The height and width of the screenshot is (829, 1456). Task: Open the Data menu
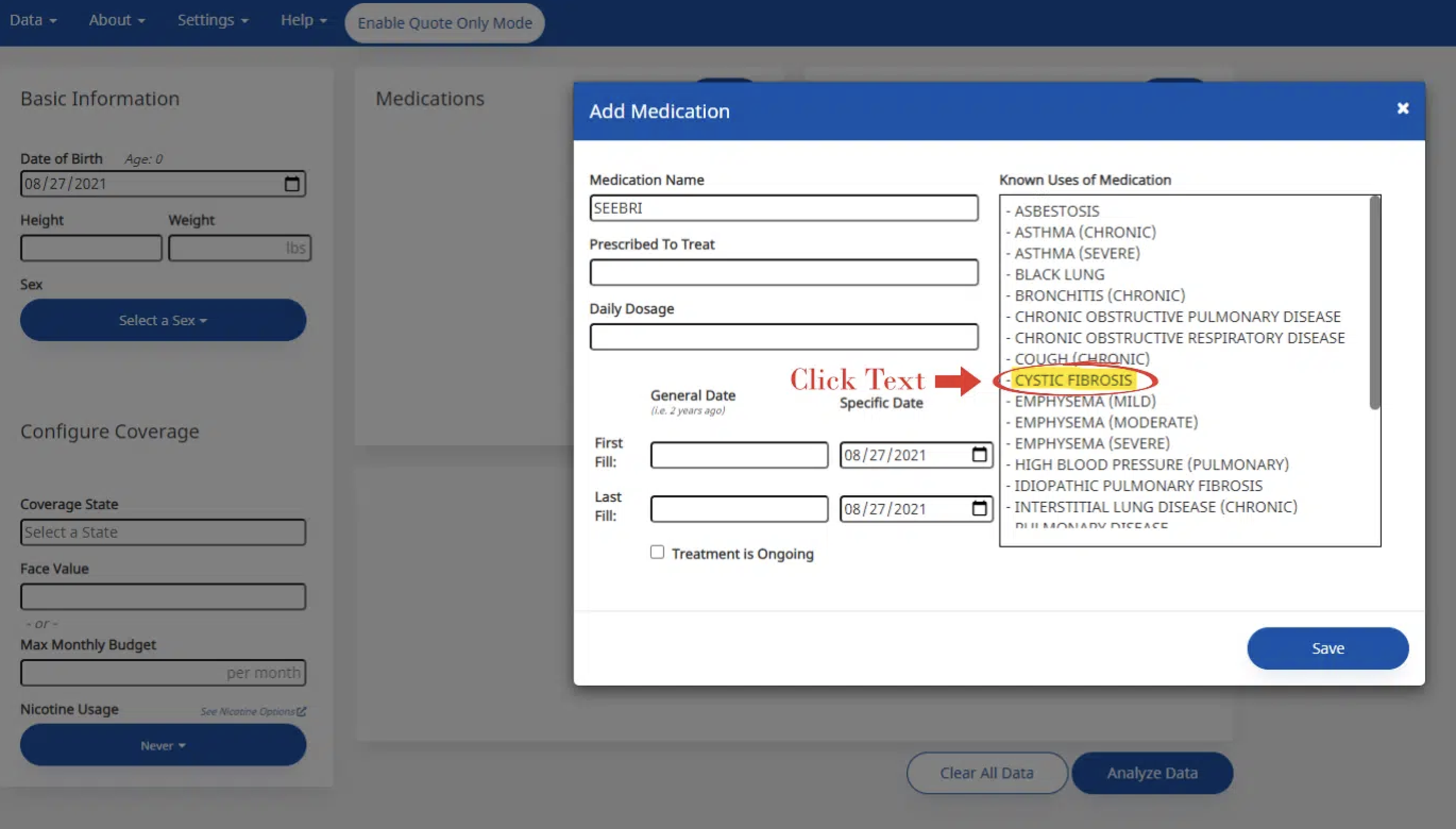pyautogui.click(x=33, y=20)
